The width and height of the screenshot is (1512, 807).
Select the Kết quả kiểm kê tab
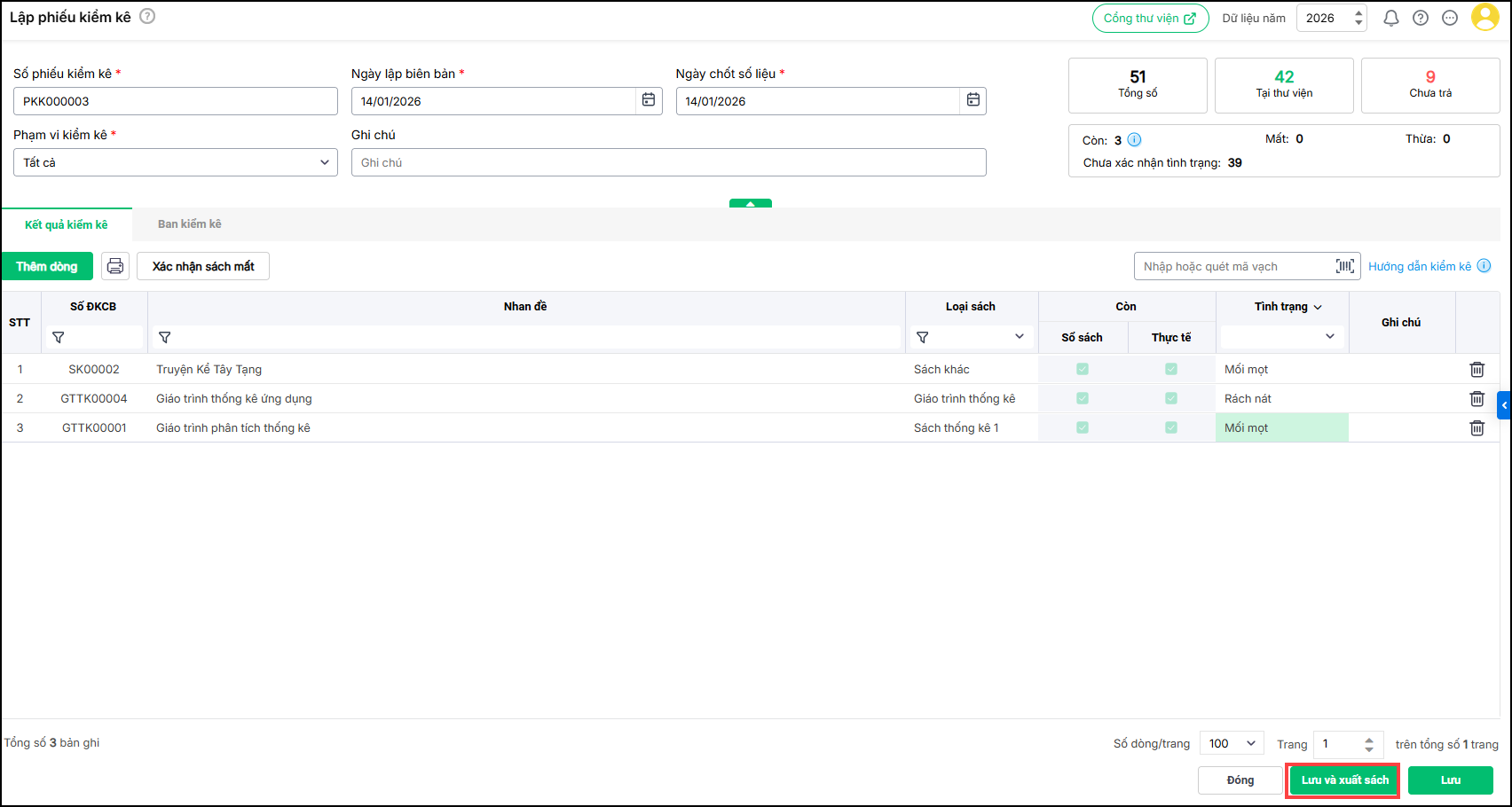[67, 224]
